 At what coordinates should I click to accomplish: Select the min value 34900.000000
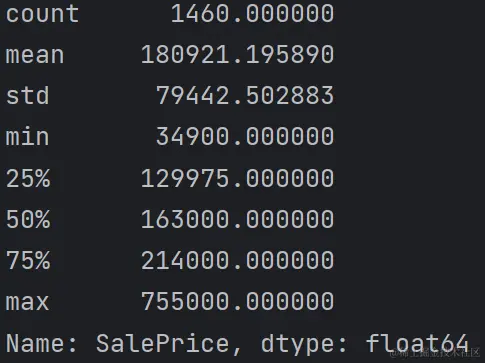(245, 137)
